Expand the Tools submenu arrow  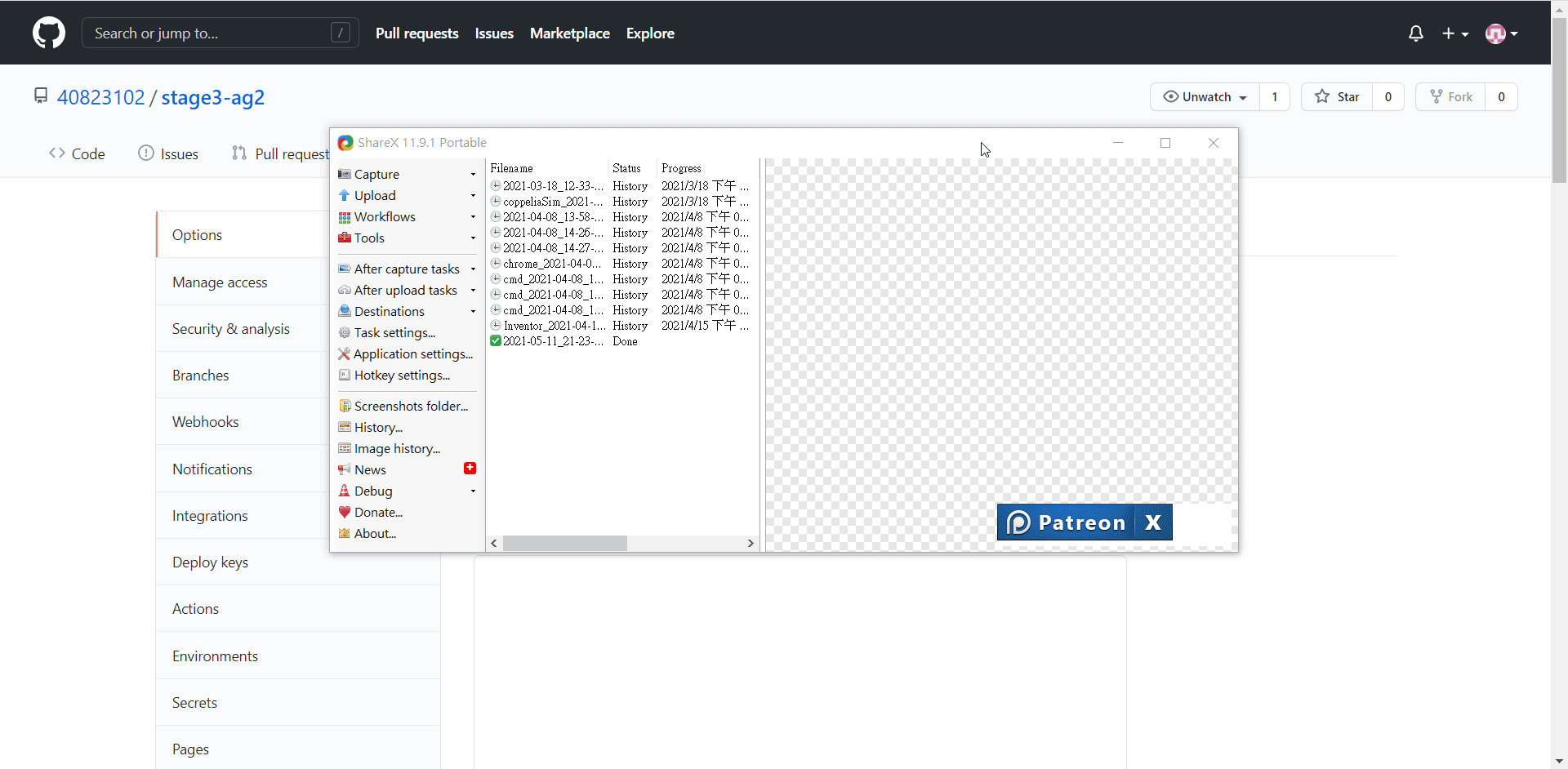click(x=473, y=238)
